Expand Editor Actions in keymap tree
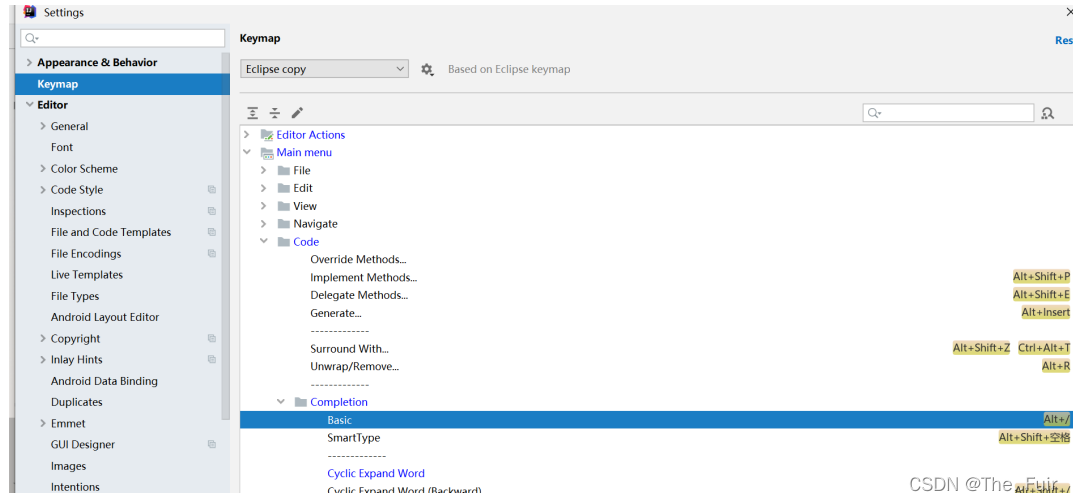Viewport: 1073px width, 501px height. tap(247, 135)
